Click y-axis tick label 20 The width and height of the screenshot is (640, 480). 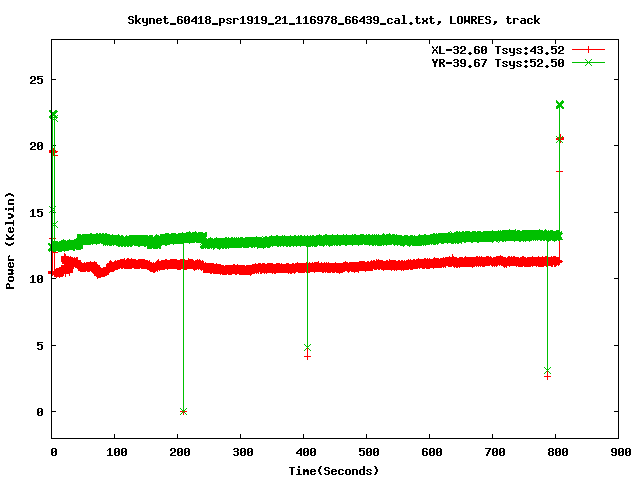pyautogui.click(x=36, y=146)
